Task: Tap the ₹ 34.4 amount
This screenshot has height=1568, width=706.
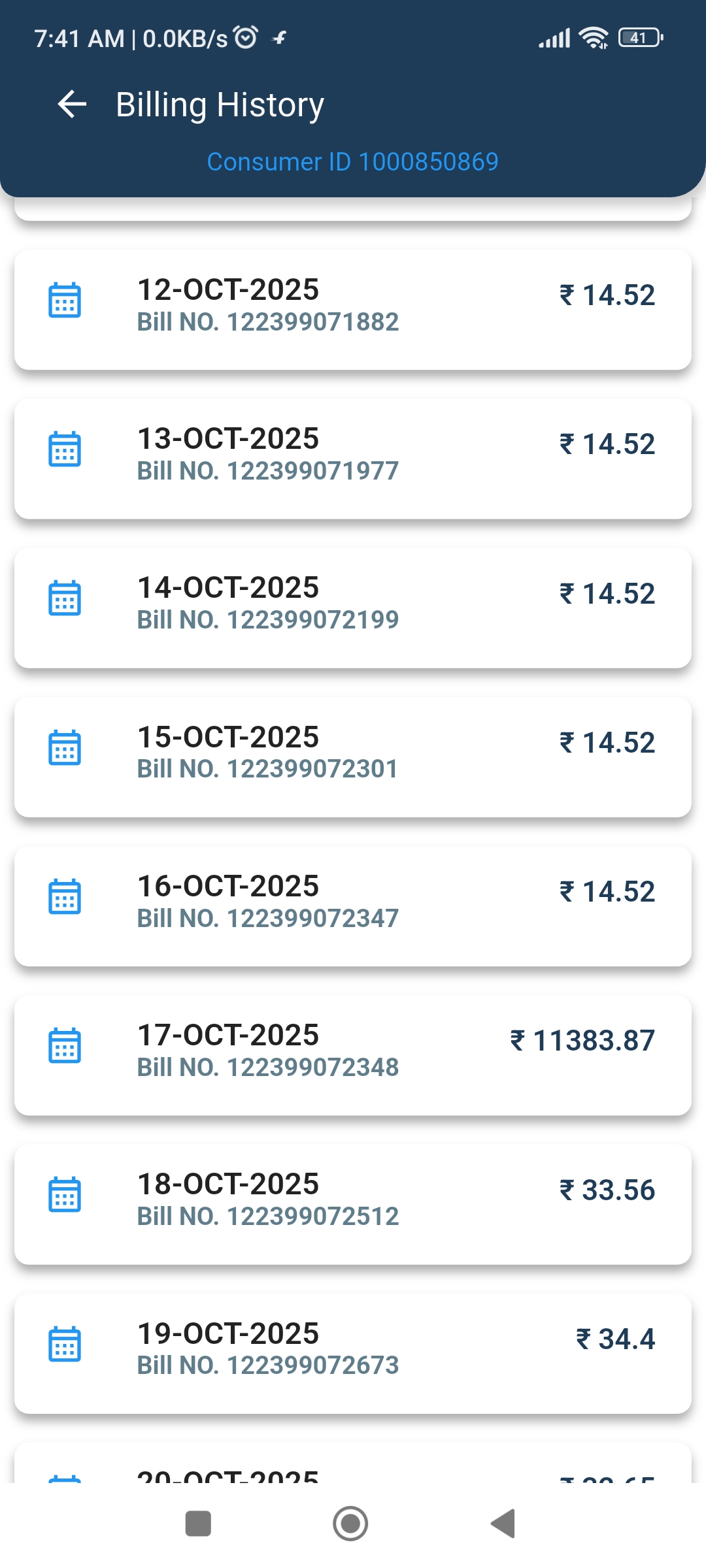Action: point(615,1339)
